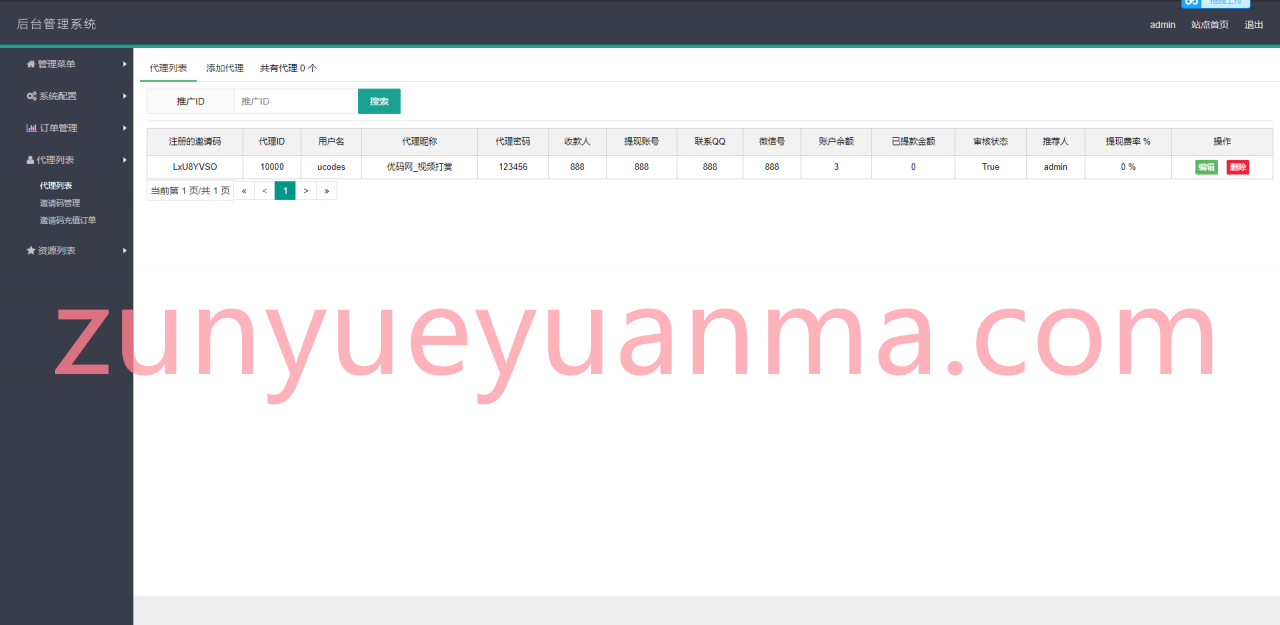Click admin in the top header
The image size is (1280, 625).
pos(1163,25)
